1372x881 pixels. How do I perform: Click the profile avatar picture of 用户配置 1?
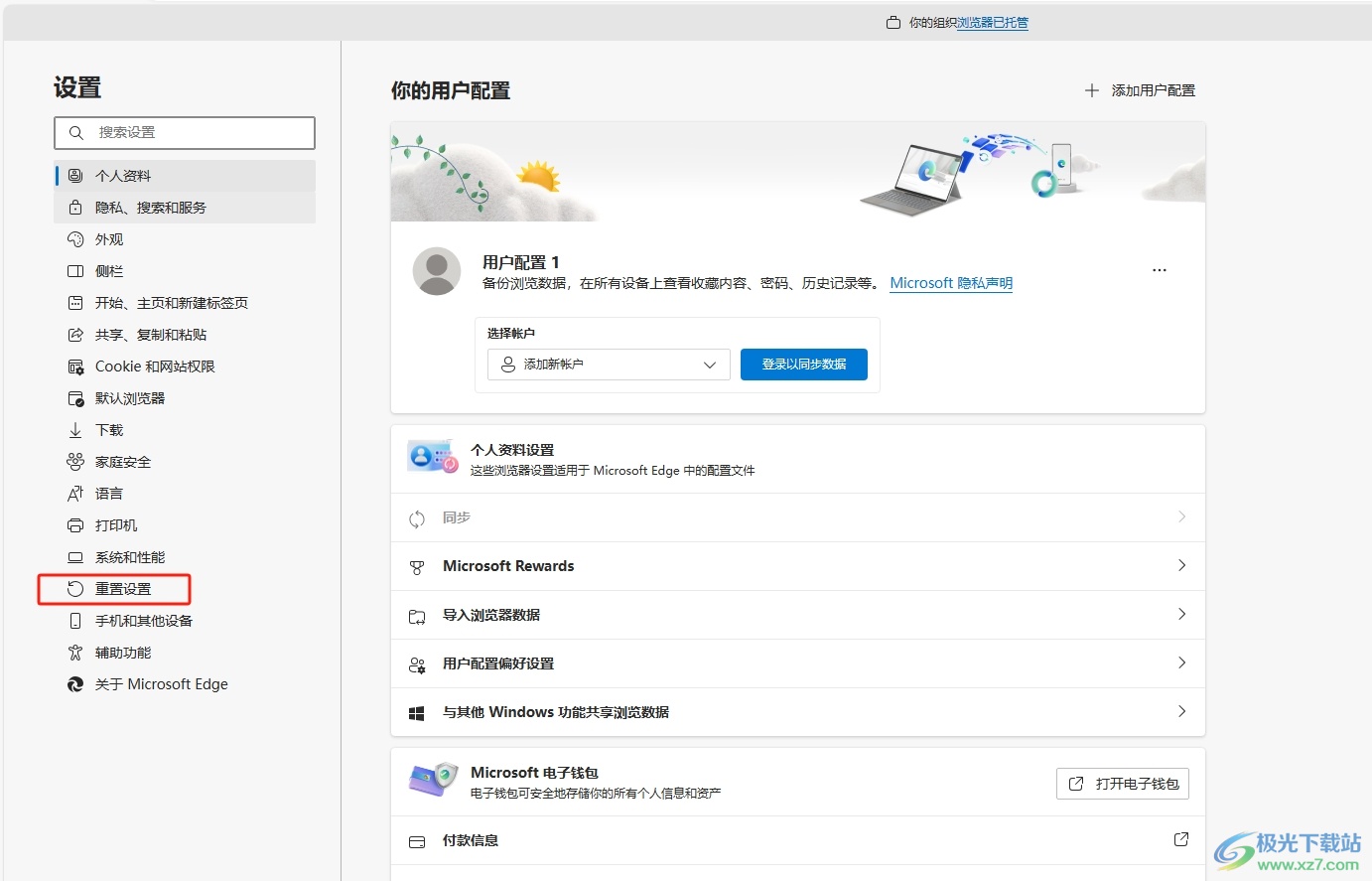(x=437, y=271)
